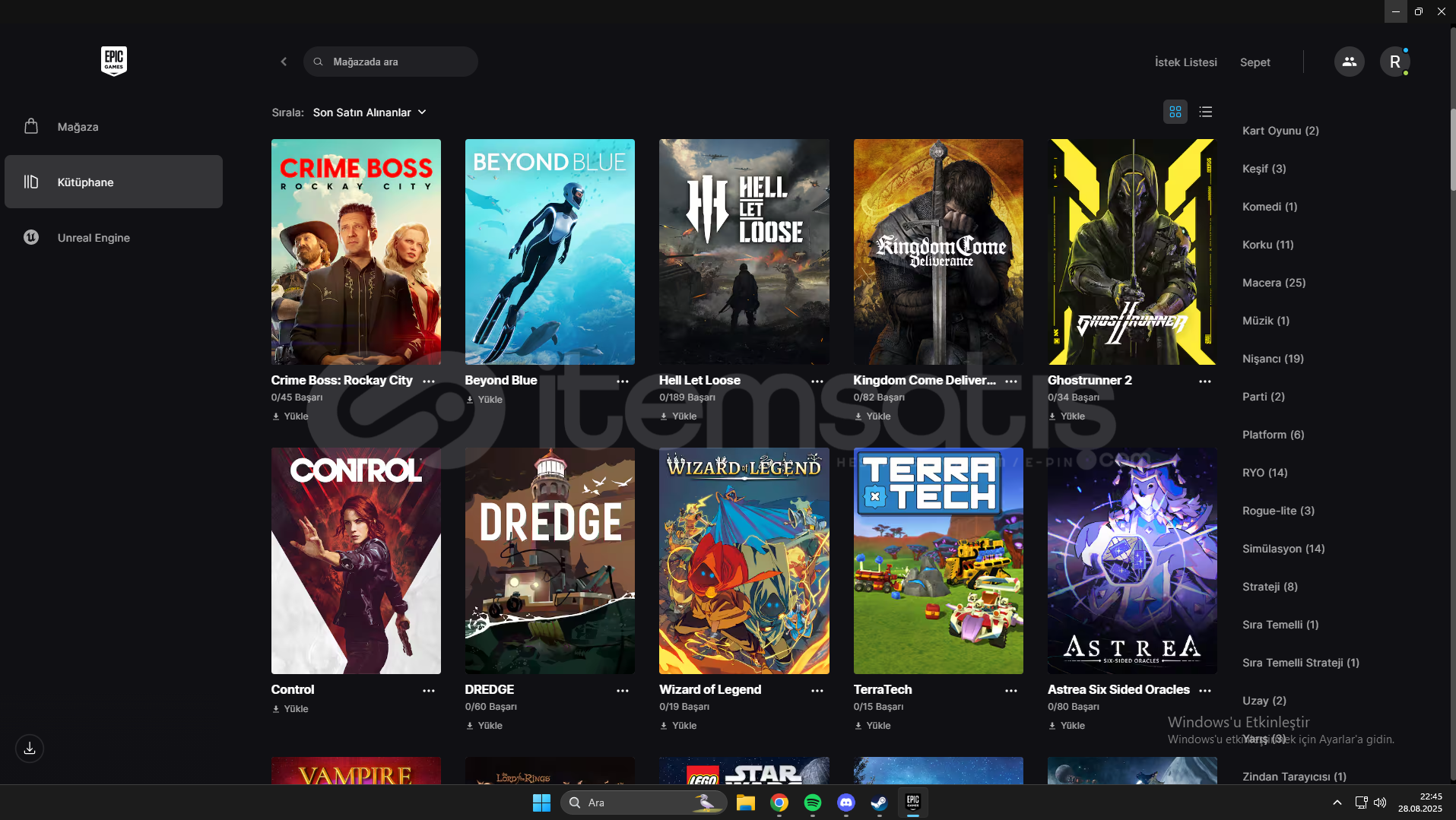Open Windows Start menu
The image size is (1456, 820).
click(541, 803)
